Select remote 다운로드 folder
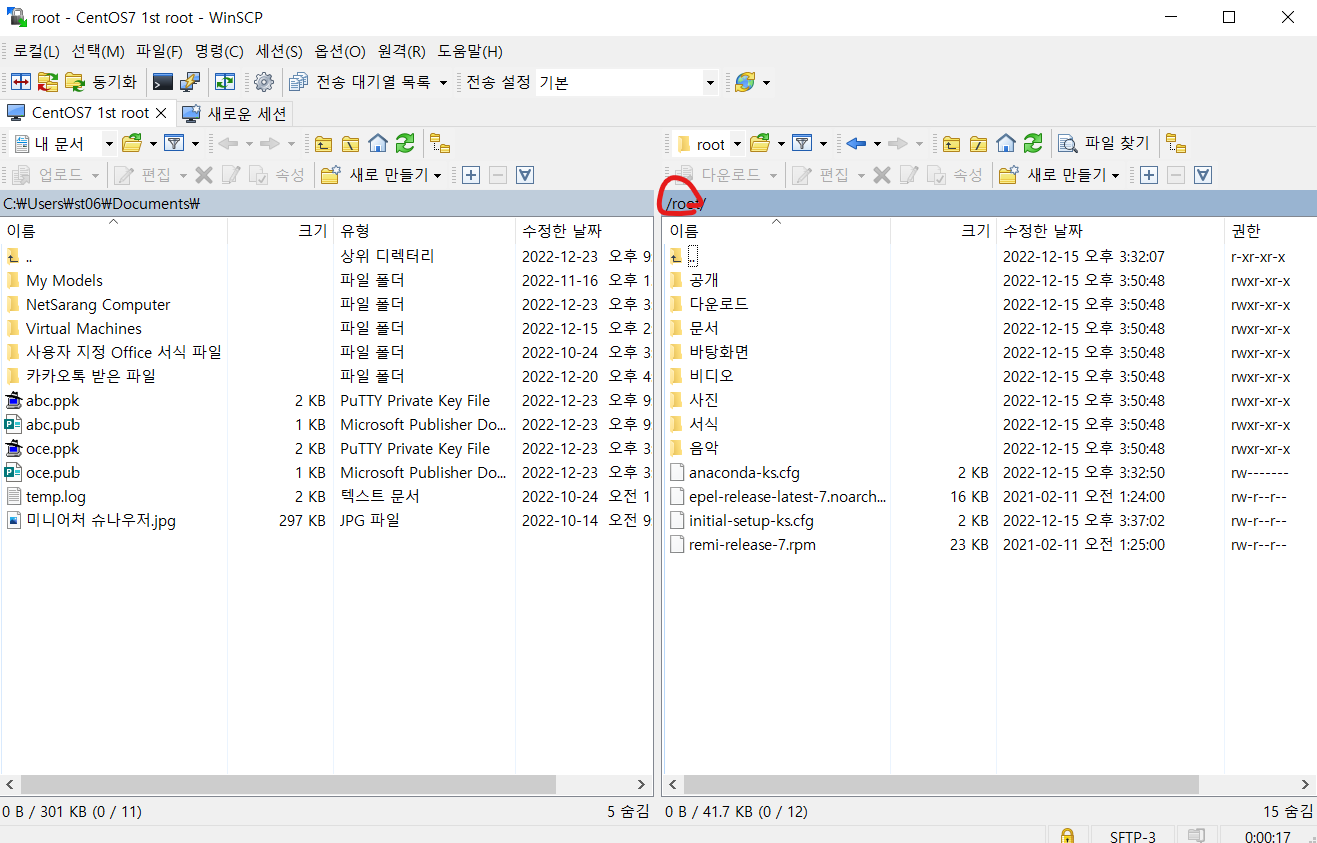Screen dimensions: 1317x843 pos(718,304)
